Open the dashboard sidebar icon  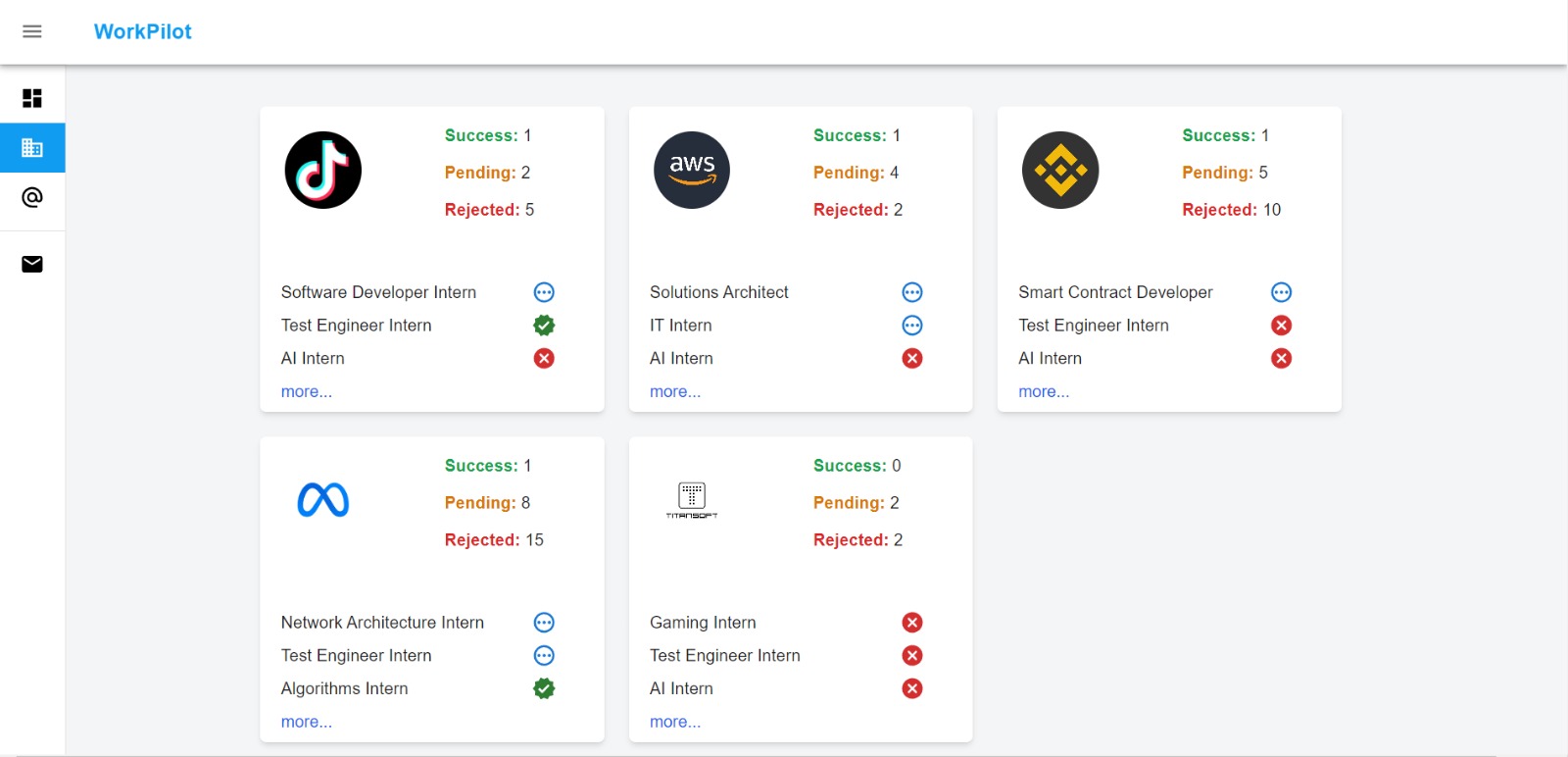pyautogui.click(x=32, y=98)
